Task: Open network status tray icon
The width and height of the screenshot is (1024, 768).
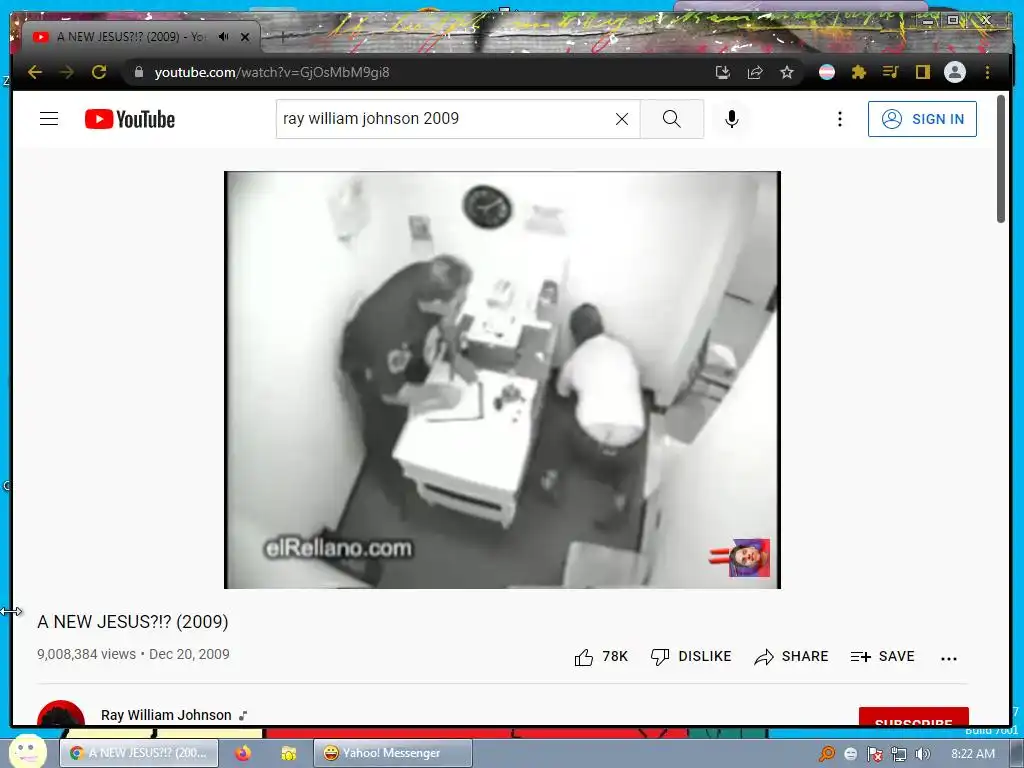Action: 899,754
